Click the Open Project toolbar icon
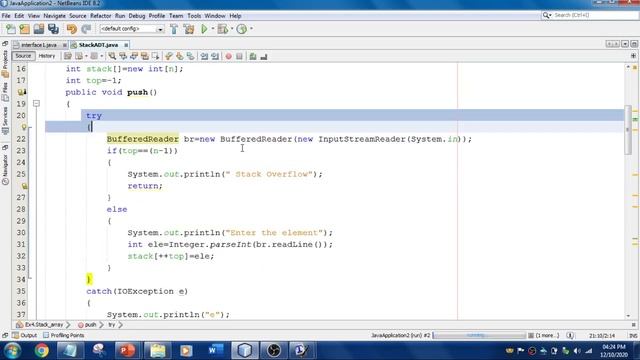This screenshot has width=640, height=360. [39, 29]
